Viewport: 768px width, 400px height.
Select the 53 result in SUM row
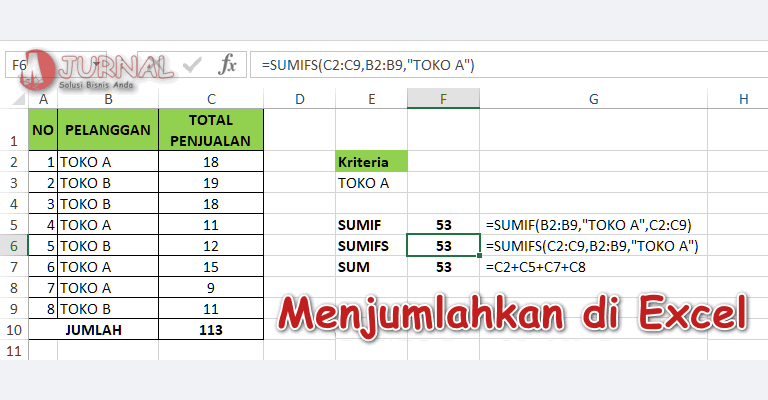443,267
